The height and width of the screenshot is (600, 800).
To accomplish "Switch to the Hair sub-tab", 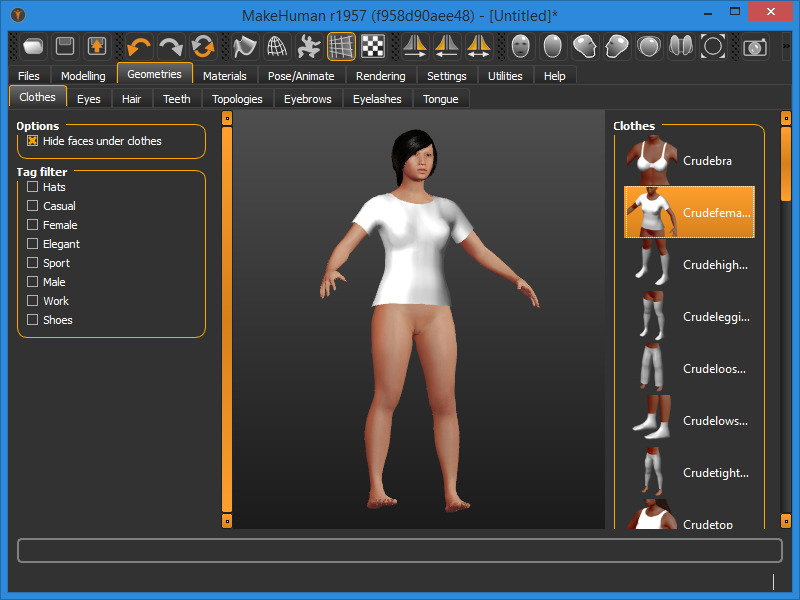I will point(131,98).
